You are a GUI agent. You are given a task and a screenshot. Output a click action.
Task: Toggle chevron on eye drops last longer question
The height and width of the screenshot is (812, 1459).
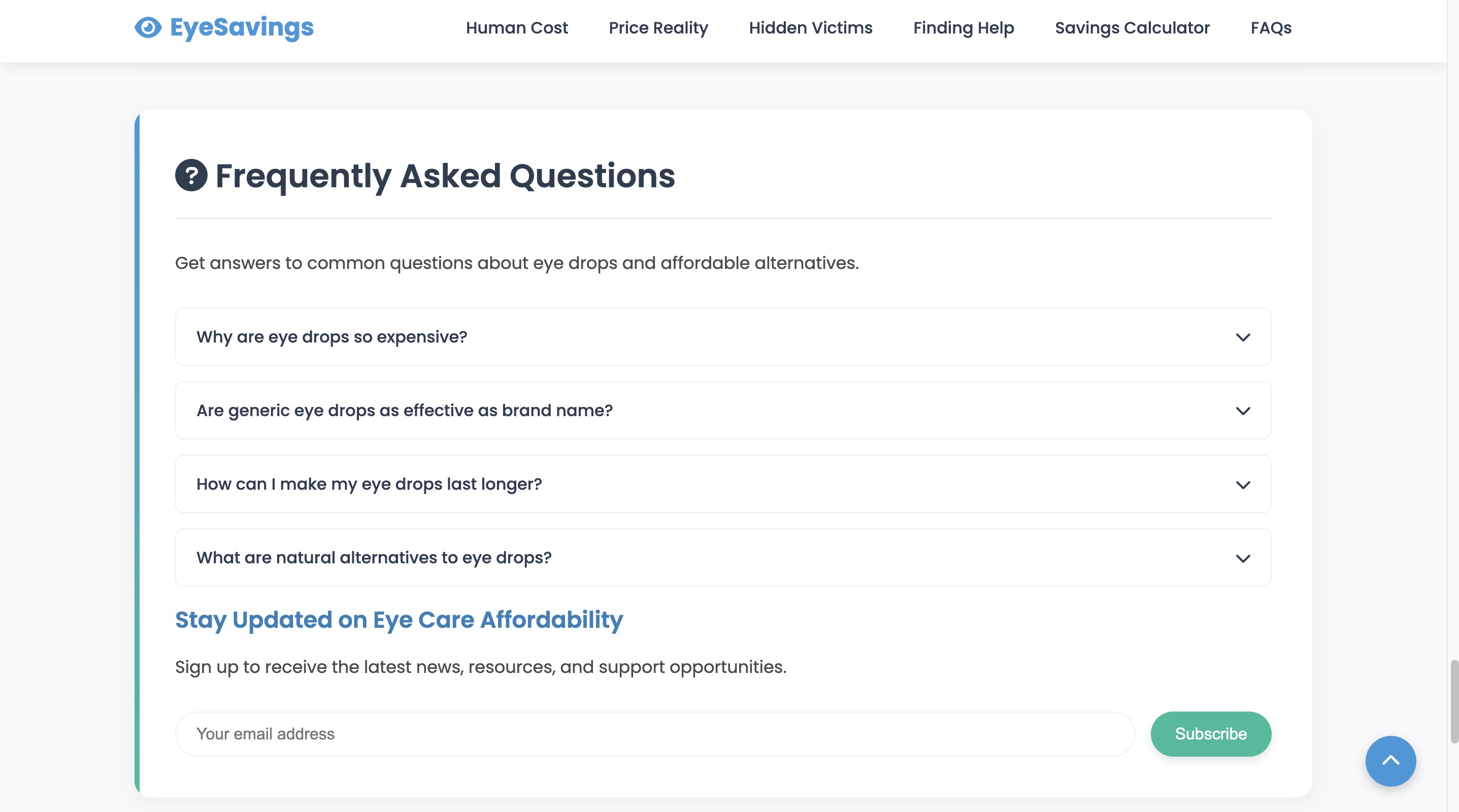tap(1243, 485)
